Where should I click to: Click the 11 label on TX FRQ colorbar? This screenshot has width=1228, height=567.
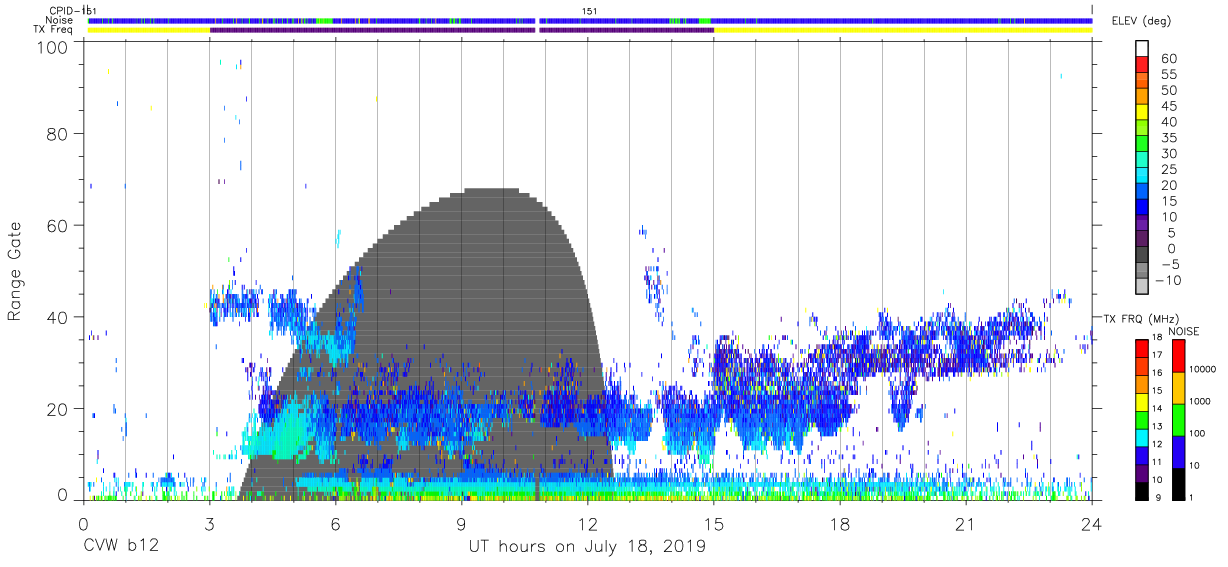point(1157,462)
